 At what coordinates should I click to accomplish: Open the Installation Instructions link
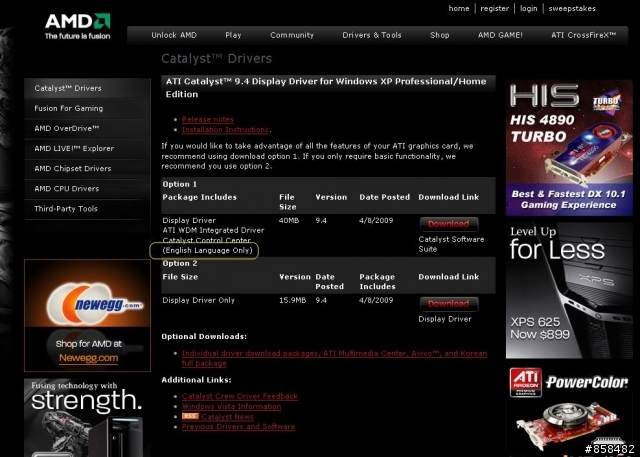click(225, 129)
